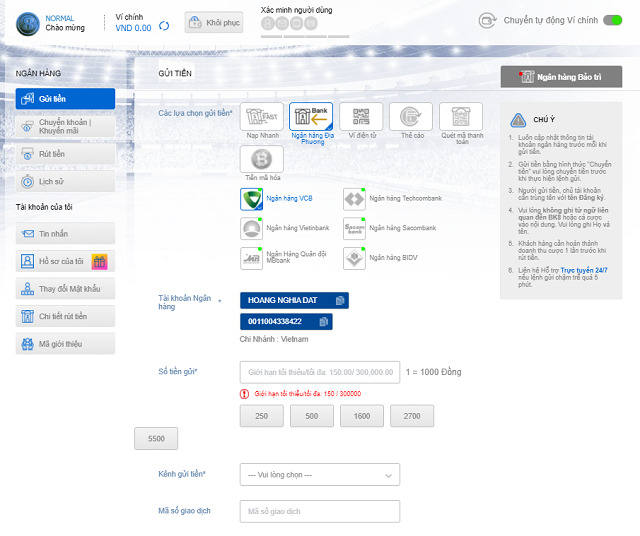Open the Kênh gửi tiền dropdown
The width and height of the screenshot is (640, 536).
[x=320, y=475]
